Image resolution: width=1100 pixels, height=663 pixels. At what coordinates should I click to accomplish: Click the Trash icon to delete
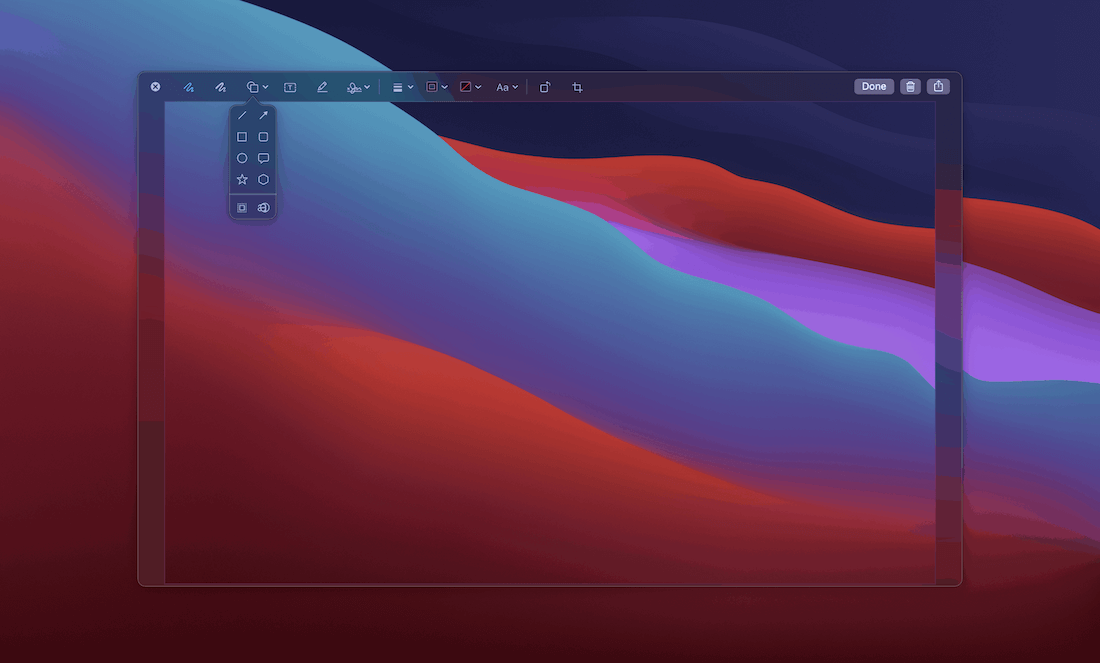point(910,86)
